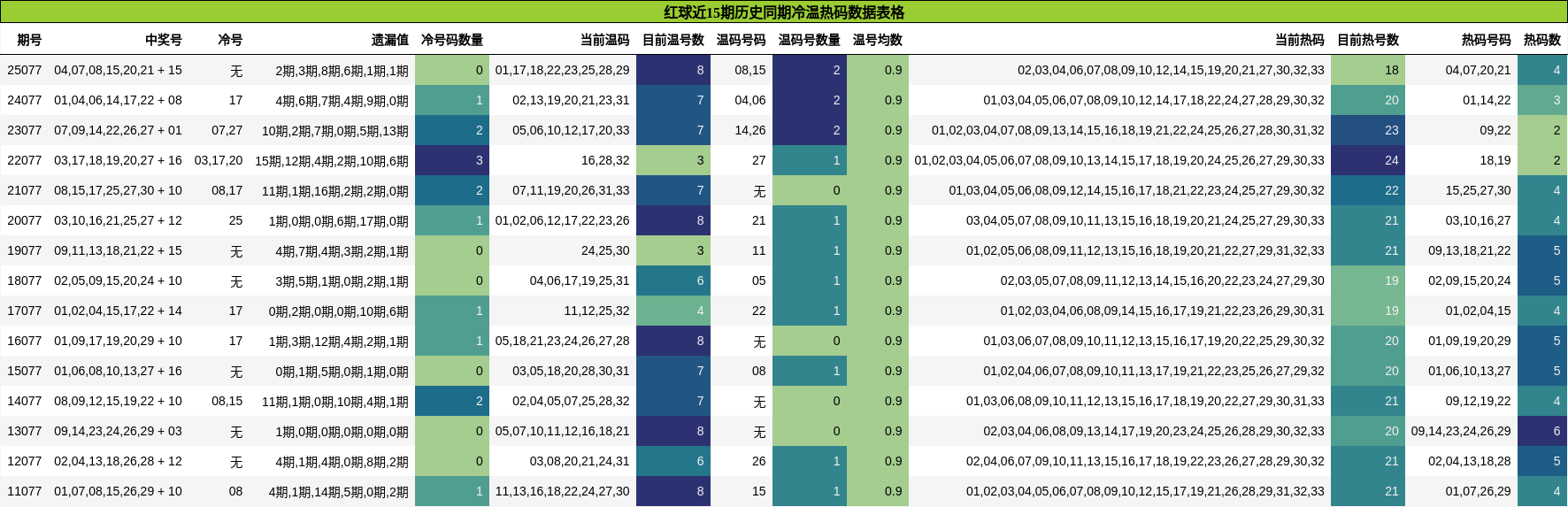1568x507 pixels.
Task: Click period number 21077
Action: coord(25,190)
